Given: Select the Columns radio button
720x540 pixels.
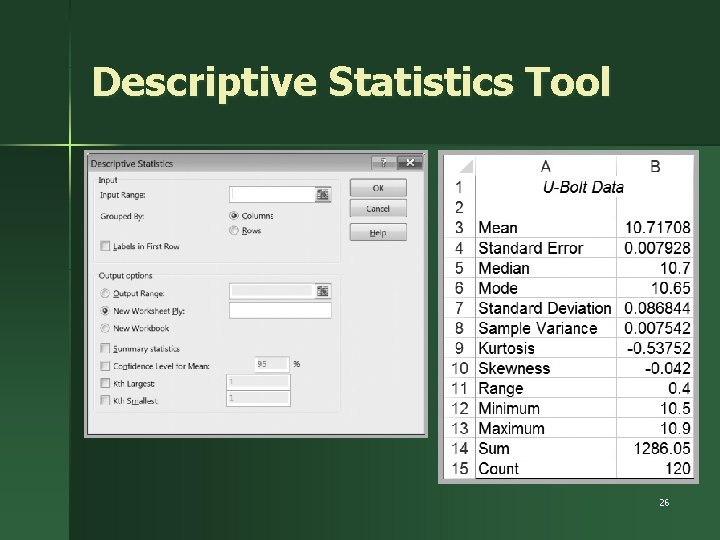Looking at the screenshot, I should coord(234,215).
